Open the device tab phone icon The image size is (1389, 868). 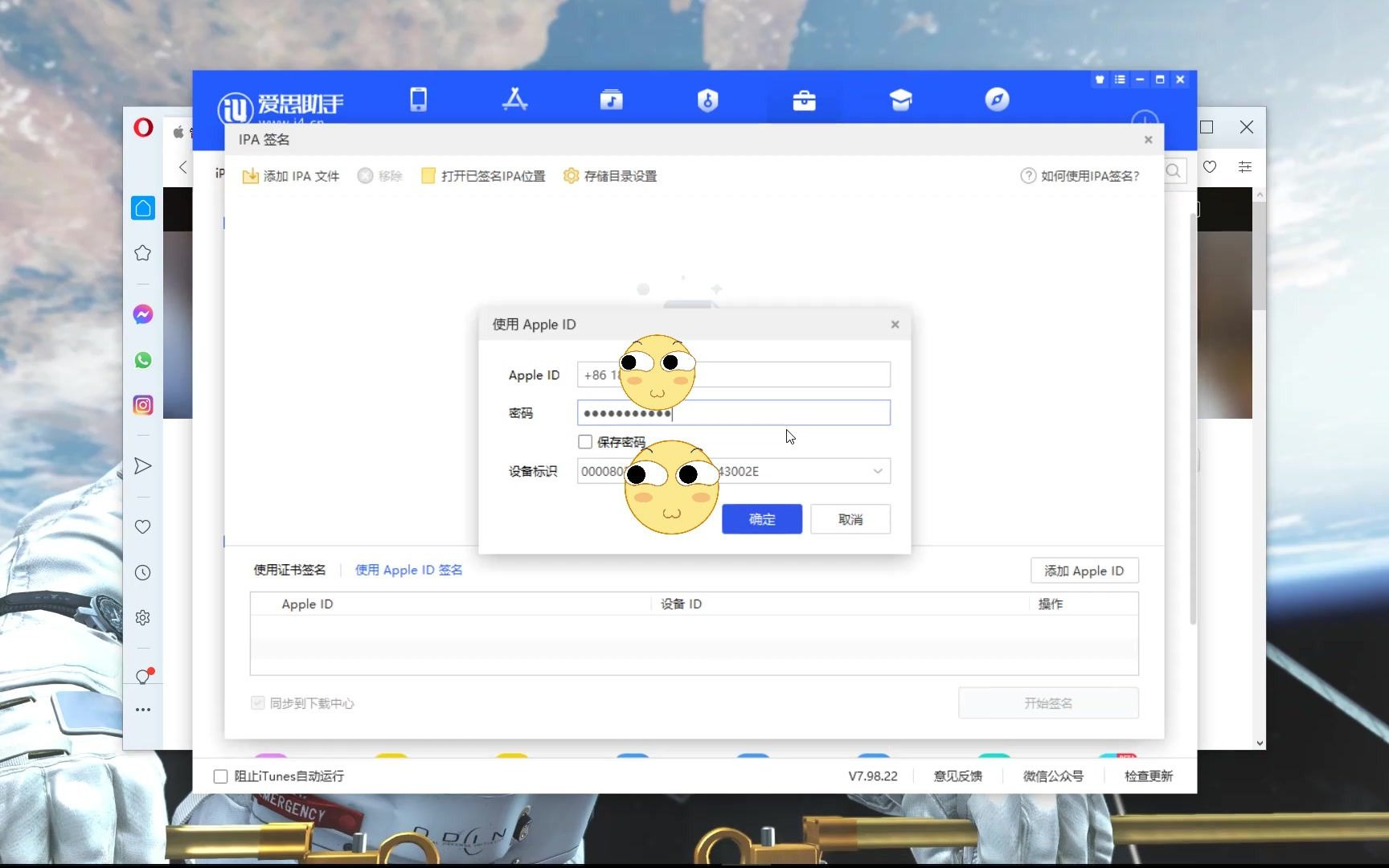(x=418, y=100)
